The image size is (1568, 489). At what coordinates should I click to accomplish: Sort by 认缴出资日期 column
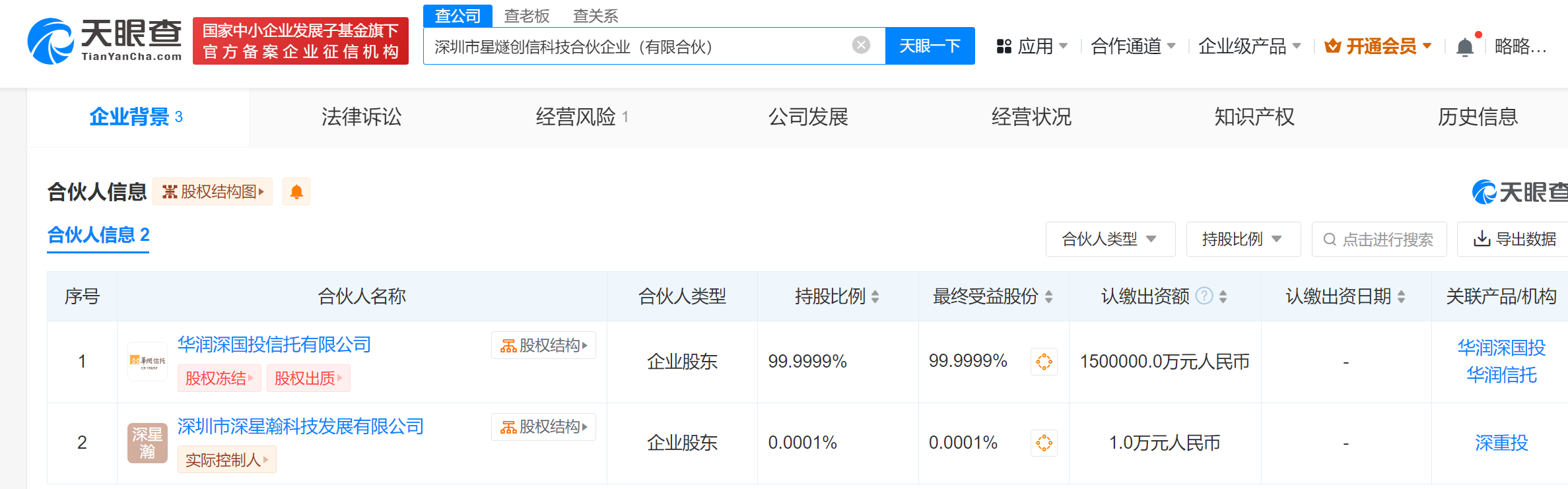click(x=1401, y=297)
